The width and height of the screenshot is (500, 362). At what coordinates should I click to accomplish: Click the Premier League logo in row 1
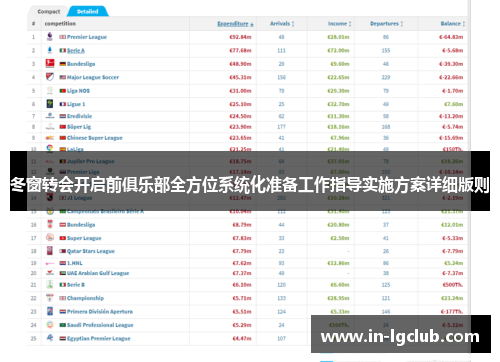coord(50,37)
